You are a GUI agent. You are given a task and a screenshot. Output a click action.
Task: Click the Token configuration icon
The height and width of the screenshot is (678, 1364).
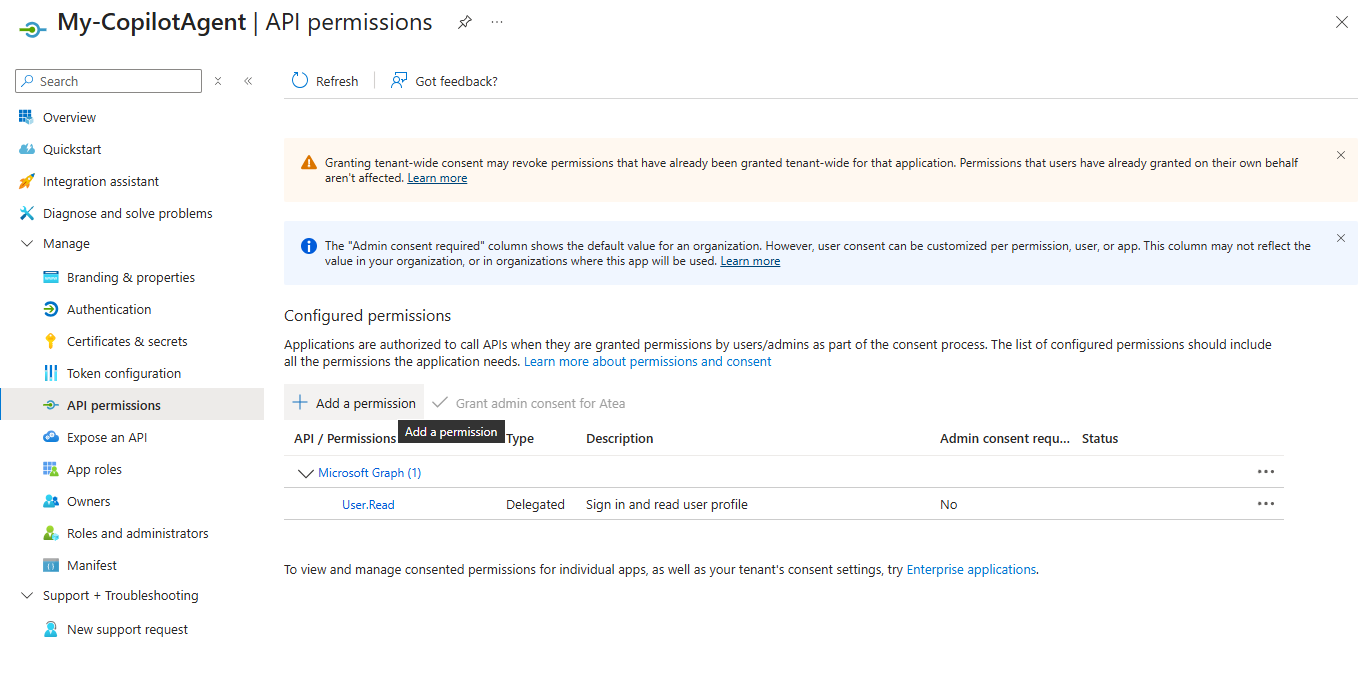(x=50, y=373)
